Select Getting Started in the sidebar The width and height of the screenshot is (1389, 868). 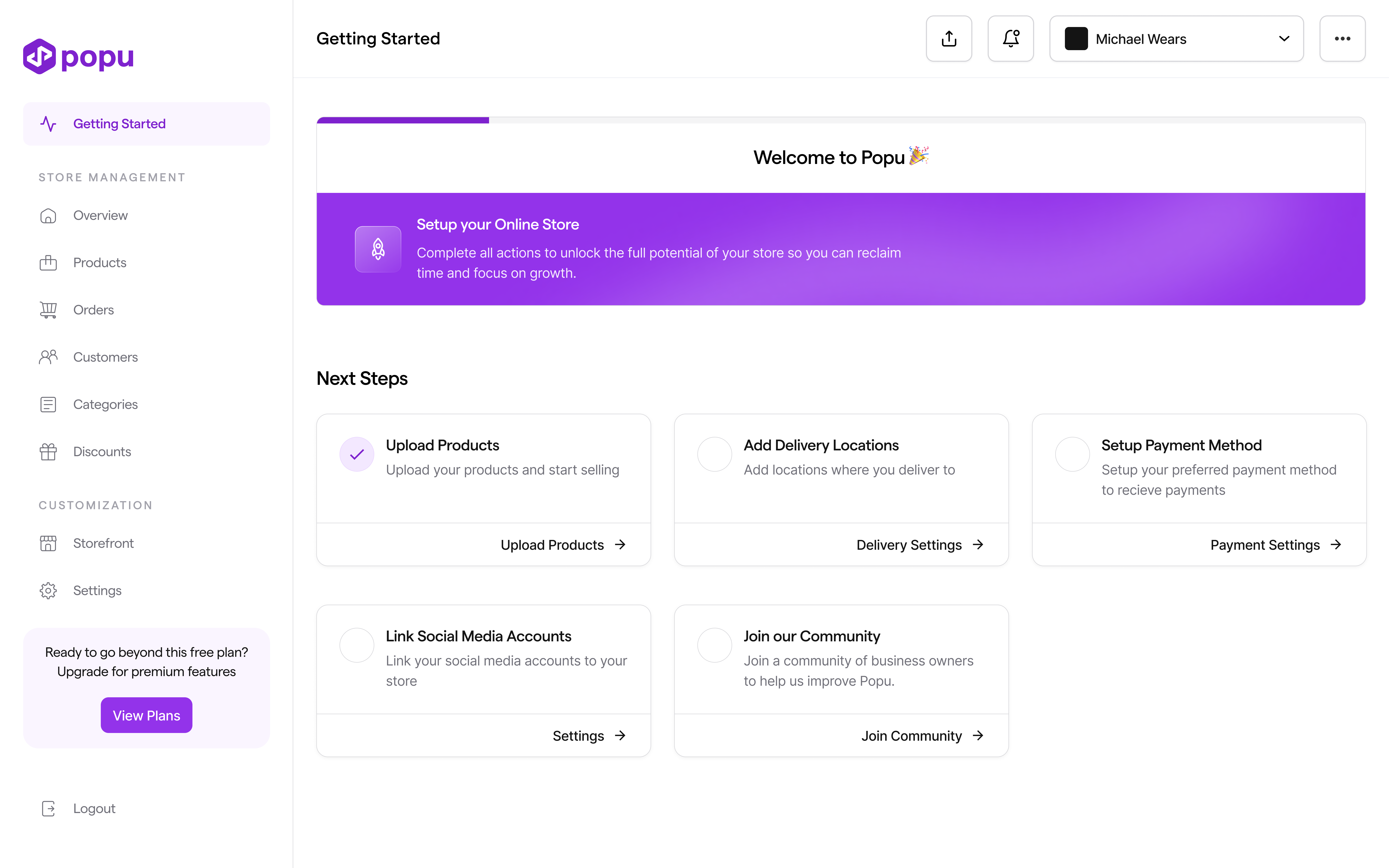pyautogui.click(x=146, y=124)
